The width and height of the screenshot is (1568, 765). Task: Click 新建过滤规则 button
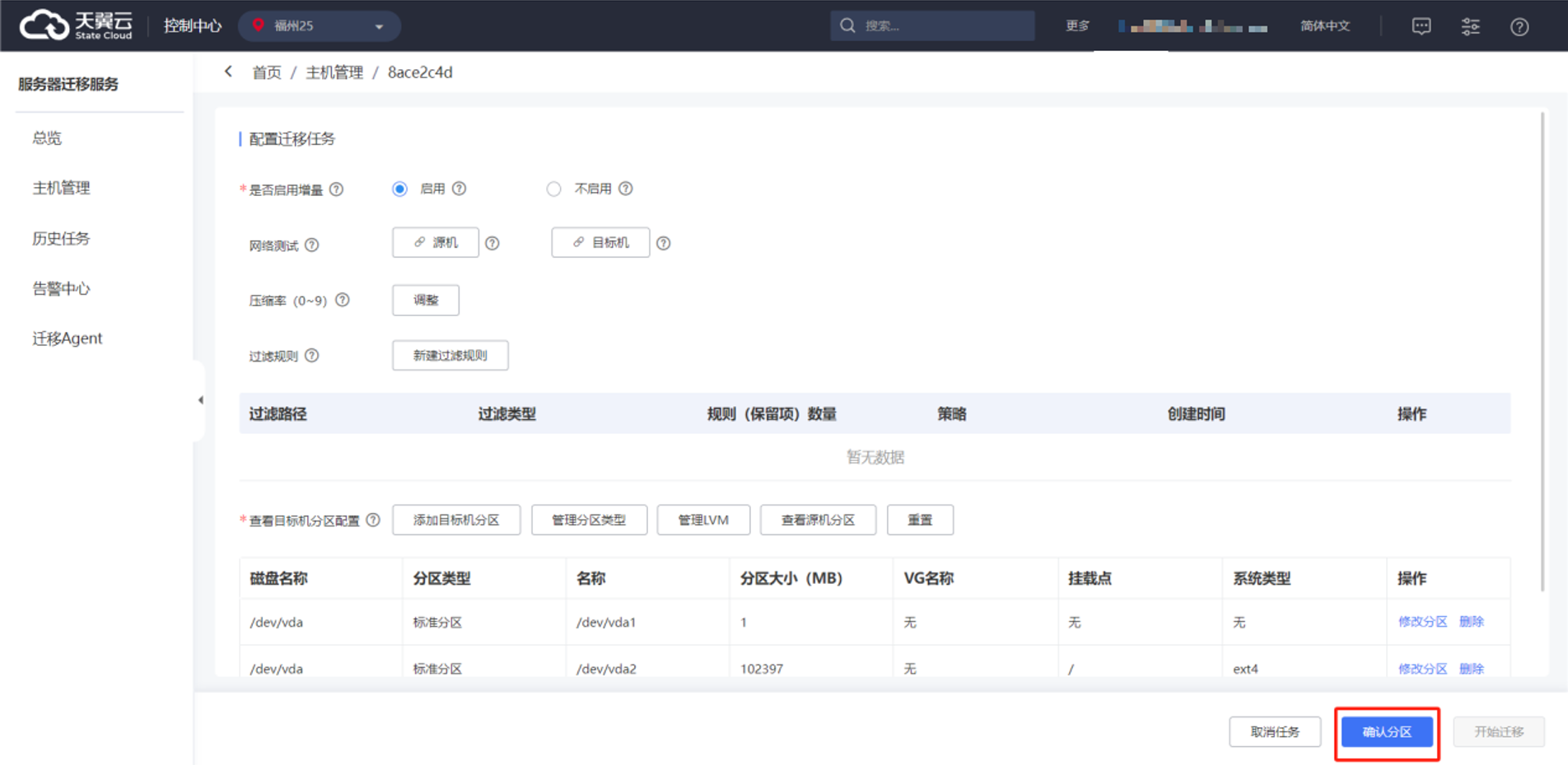click(450, 355)
